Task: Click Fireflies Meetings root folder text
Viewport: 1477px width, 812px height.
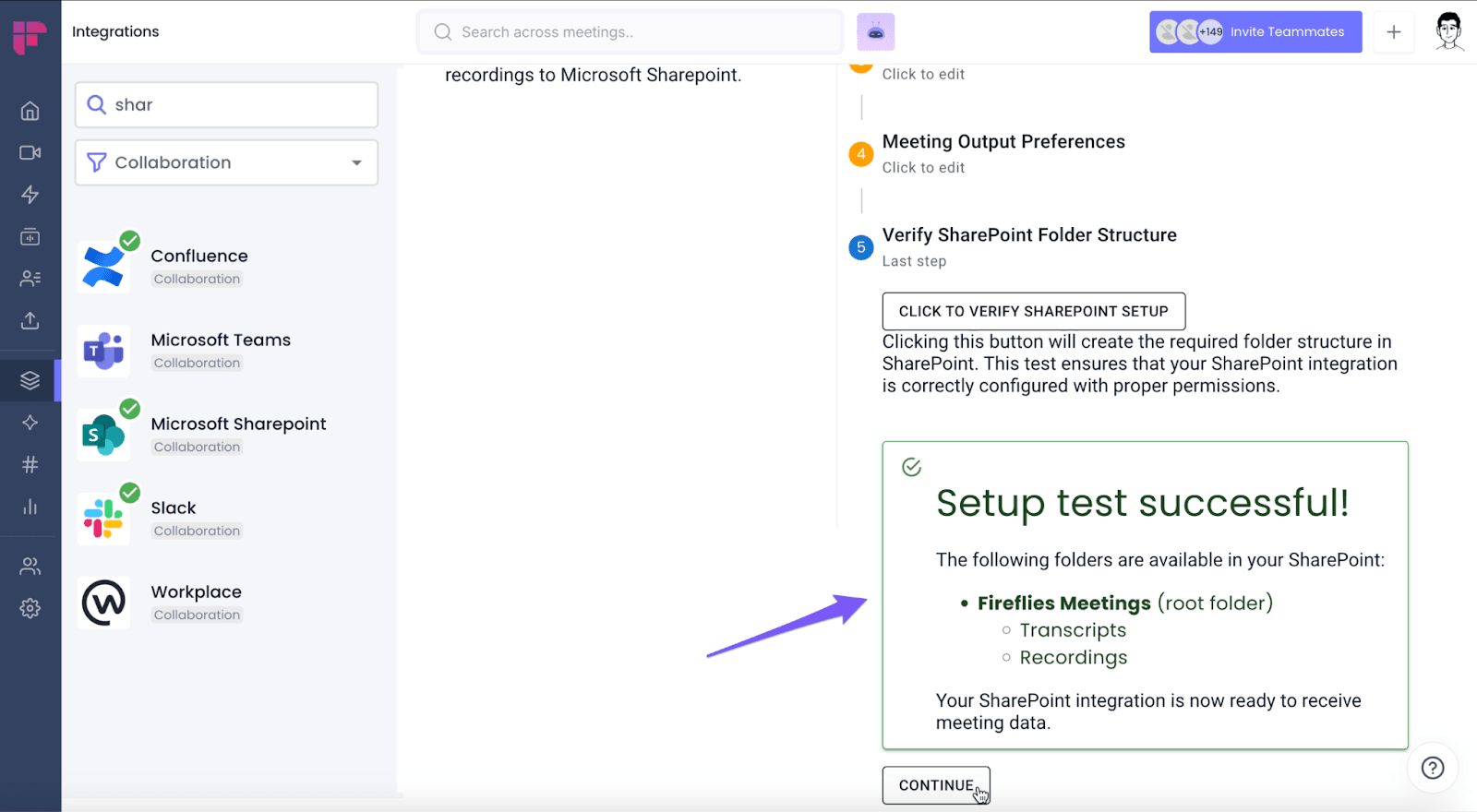Action: [1125, 603]
